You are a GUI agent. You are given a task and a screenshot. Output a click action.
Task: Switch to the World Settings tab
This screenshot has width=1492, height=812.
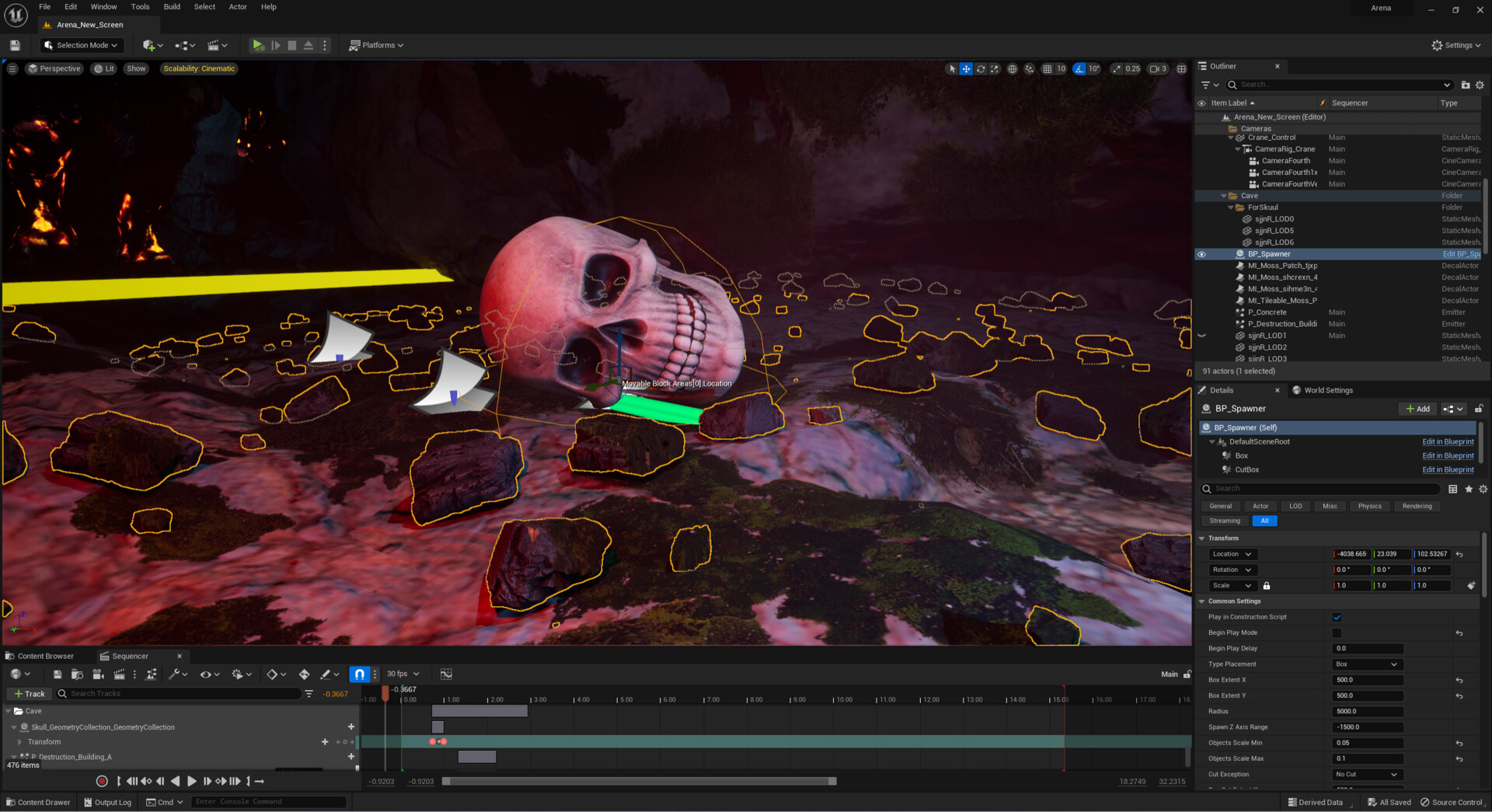1327,390
